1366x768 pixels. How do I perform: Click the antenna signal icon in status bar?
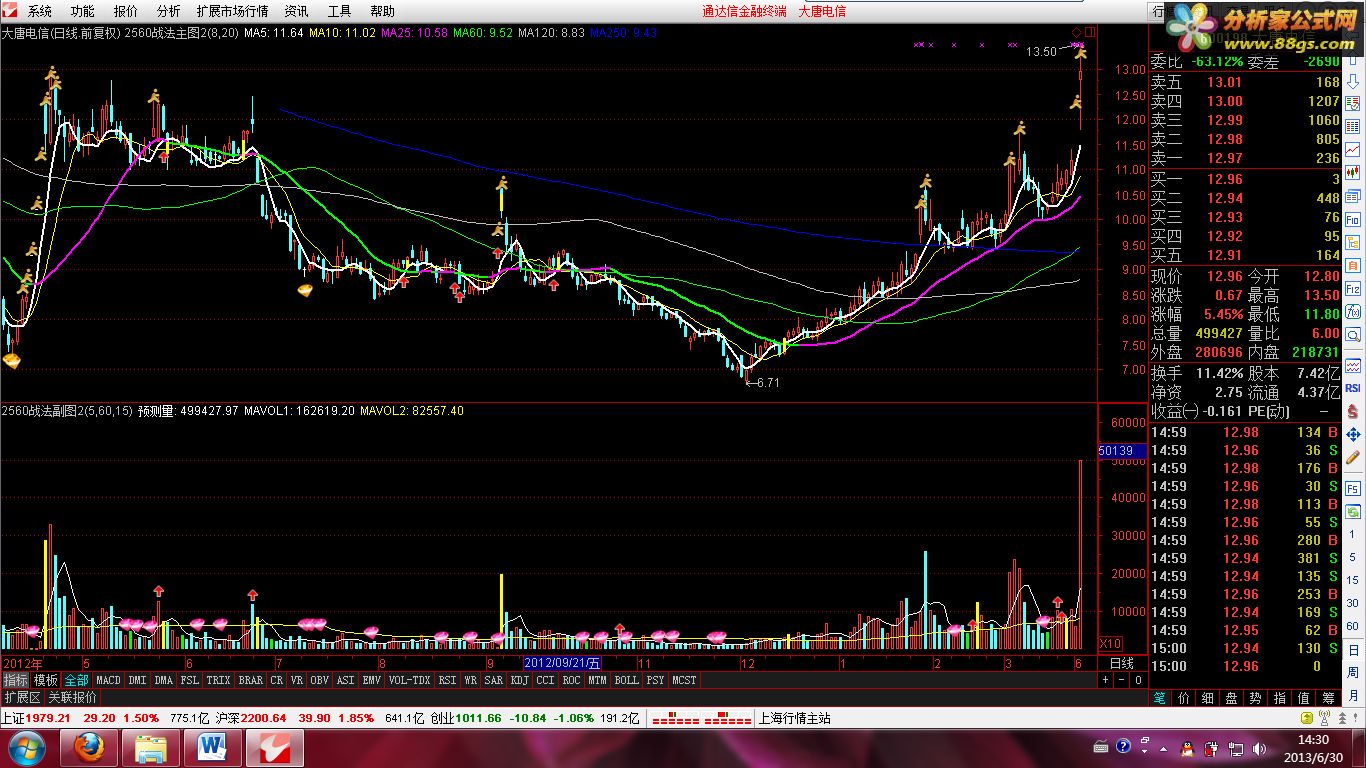pyautogui.click(x=1324, y=719)
